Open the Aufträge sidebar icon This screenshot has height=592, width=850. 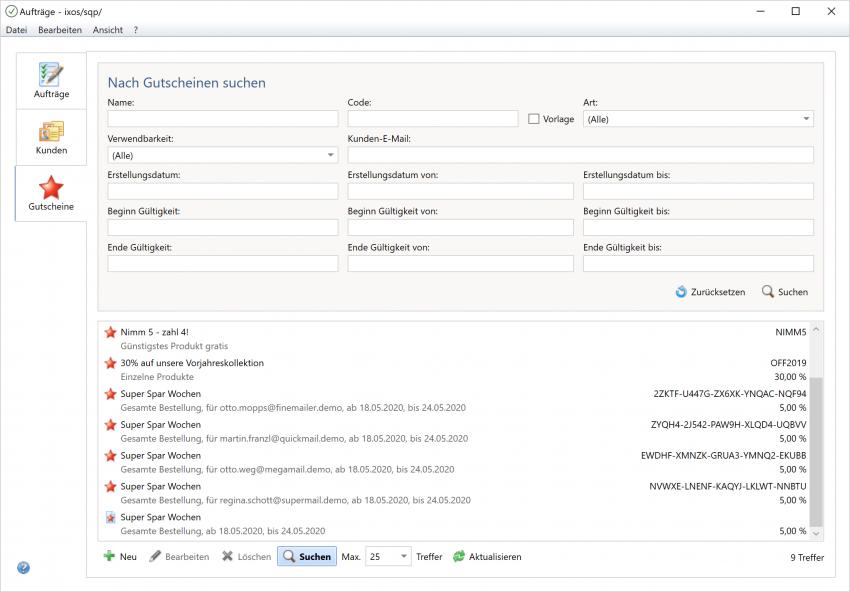click(51, 75)
